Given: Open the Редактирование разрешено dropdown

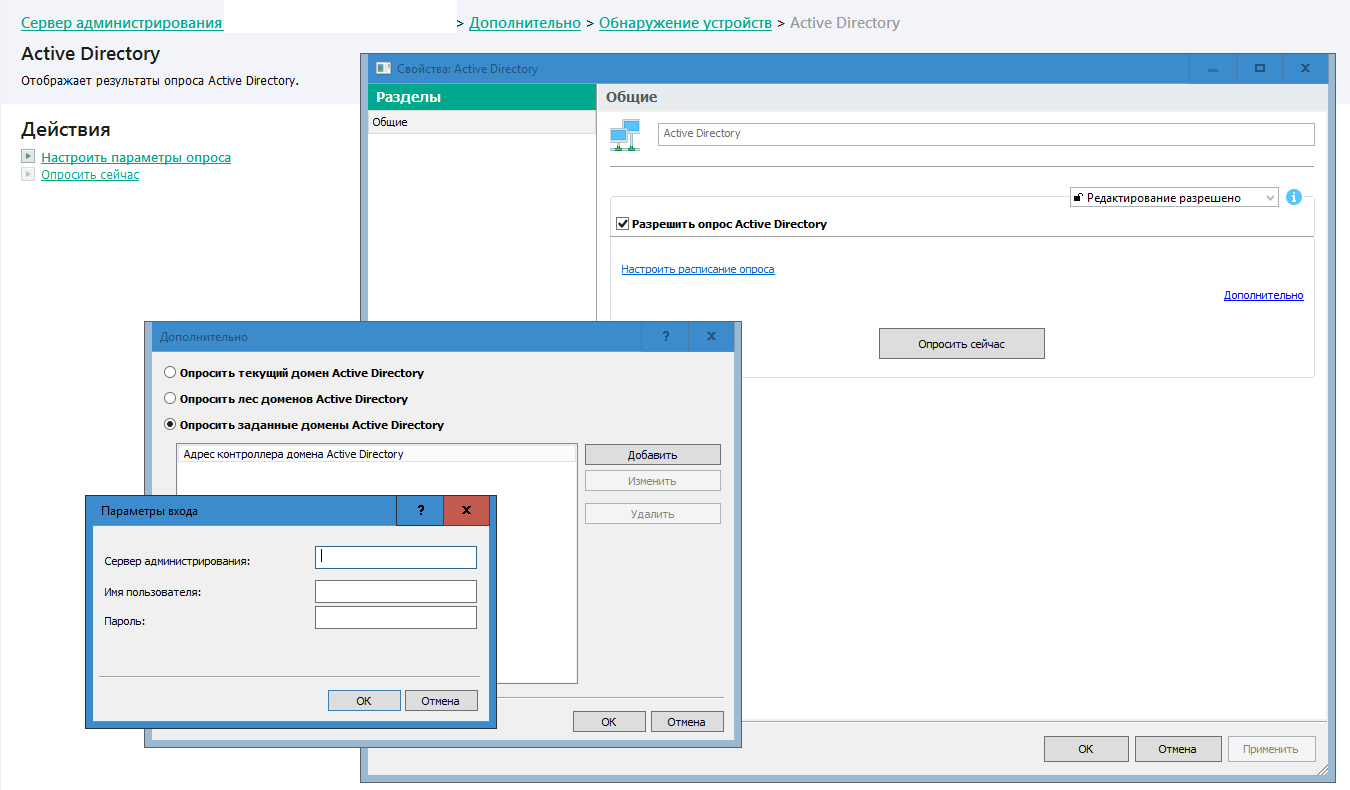Looking at the screenshot, I should pyautogui.click(x=1174, y=198).
